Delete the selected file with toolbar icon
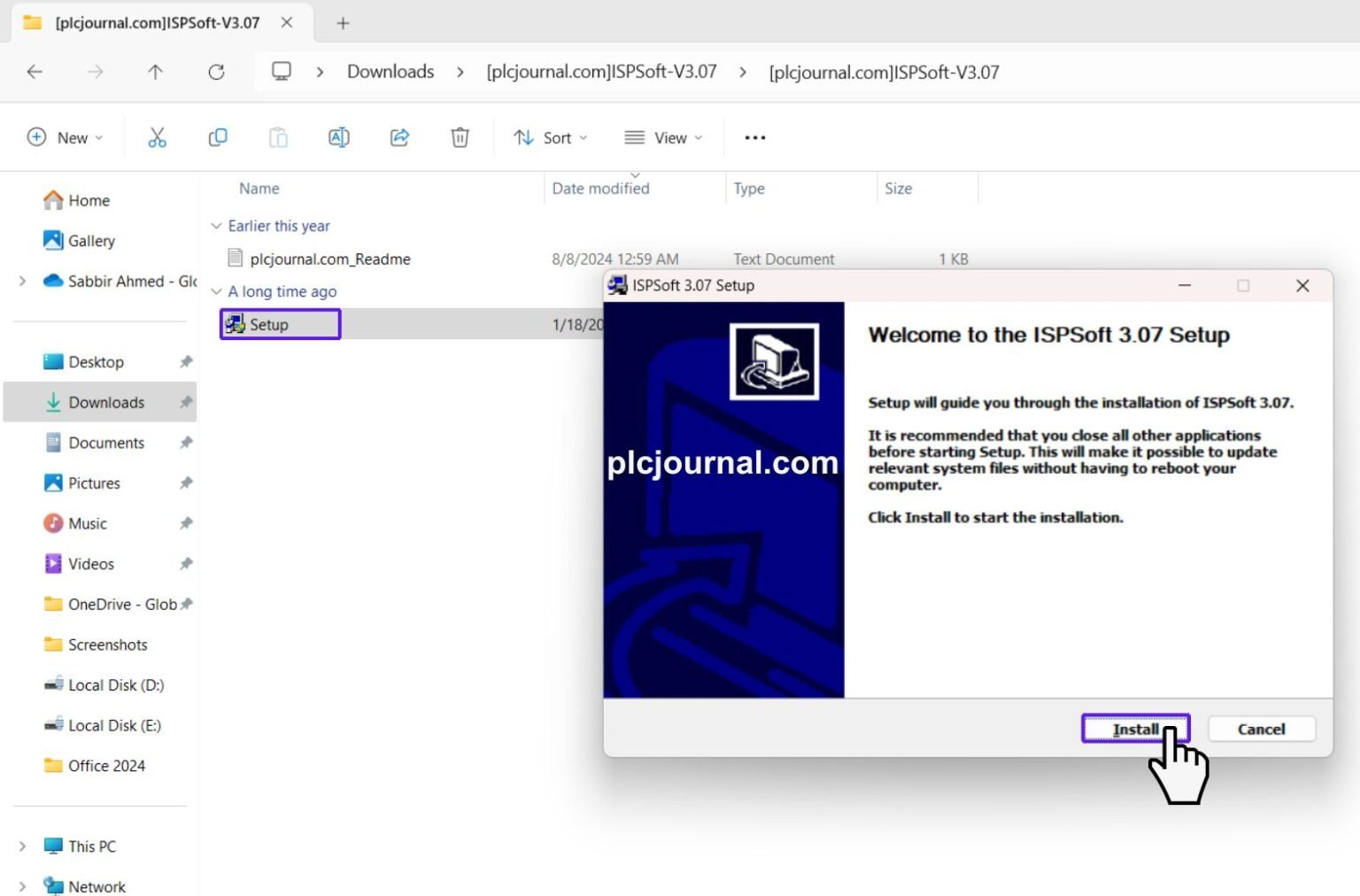The width and height of the screenshot is (1360, 896). click(x=459, y=137)
